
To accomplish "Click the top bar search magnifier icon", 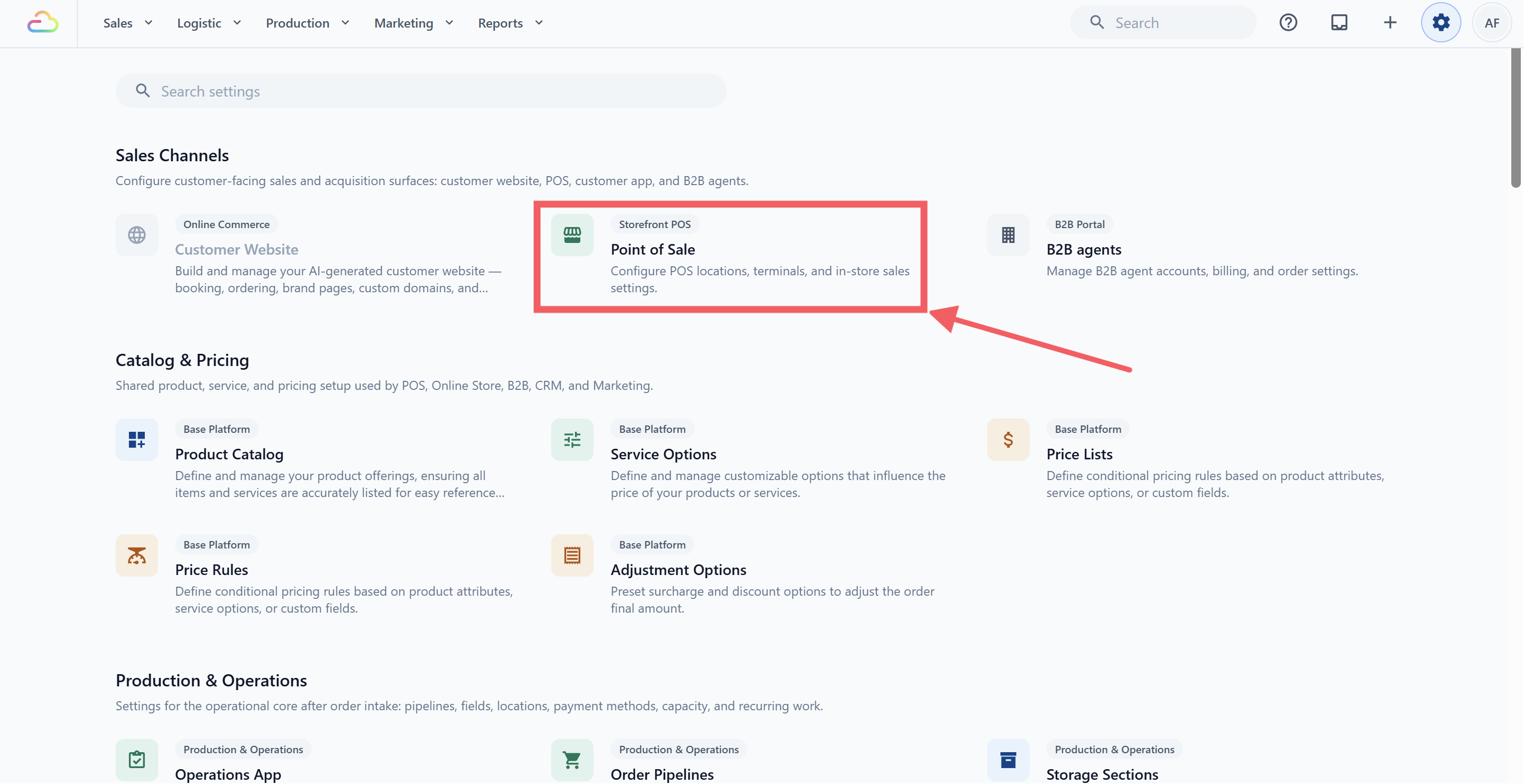I will 1097,22.
